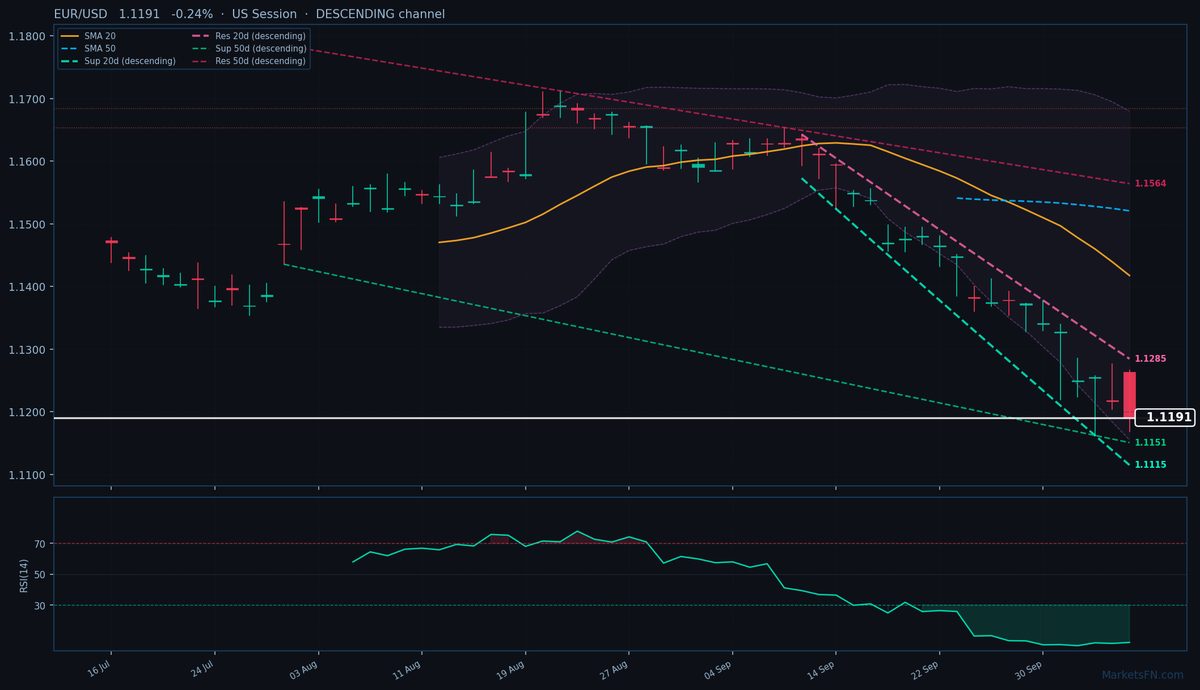Click the 11 Aug date label
1200x690 pixels.
[x=408, y=668]
